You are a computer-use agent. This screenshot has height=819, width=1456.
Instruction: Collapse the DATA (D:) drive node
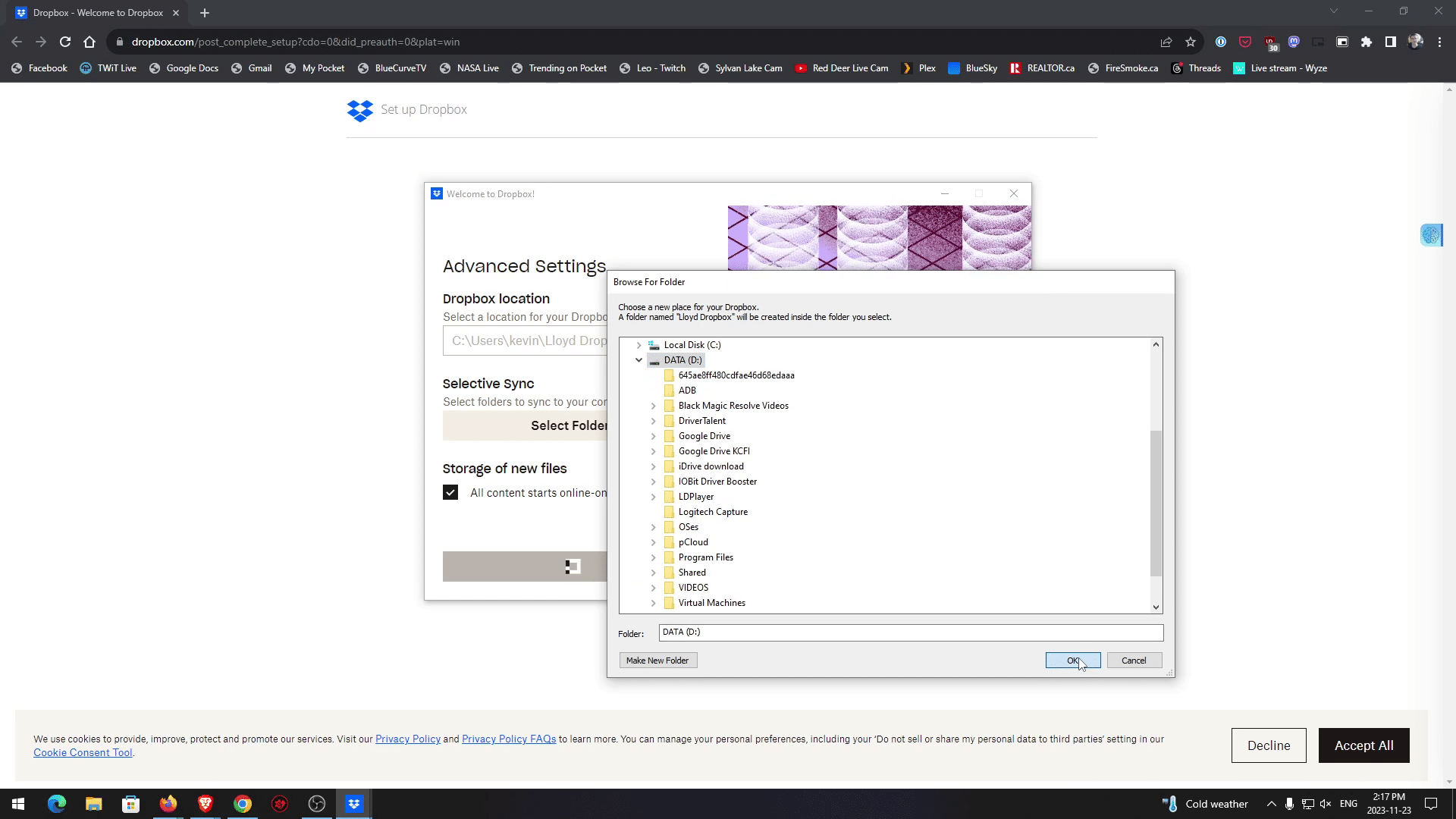639,360
